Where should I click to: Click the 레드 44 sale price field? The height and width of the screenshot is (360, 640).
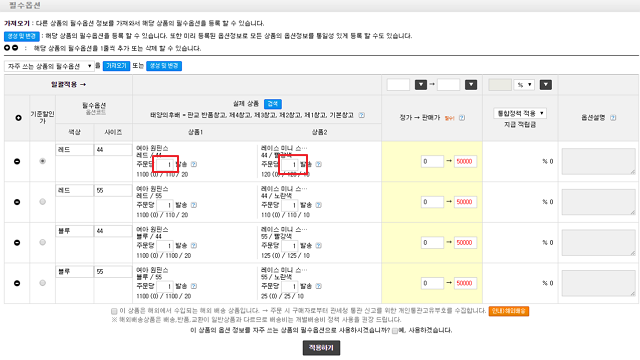(465, 161)
